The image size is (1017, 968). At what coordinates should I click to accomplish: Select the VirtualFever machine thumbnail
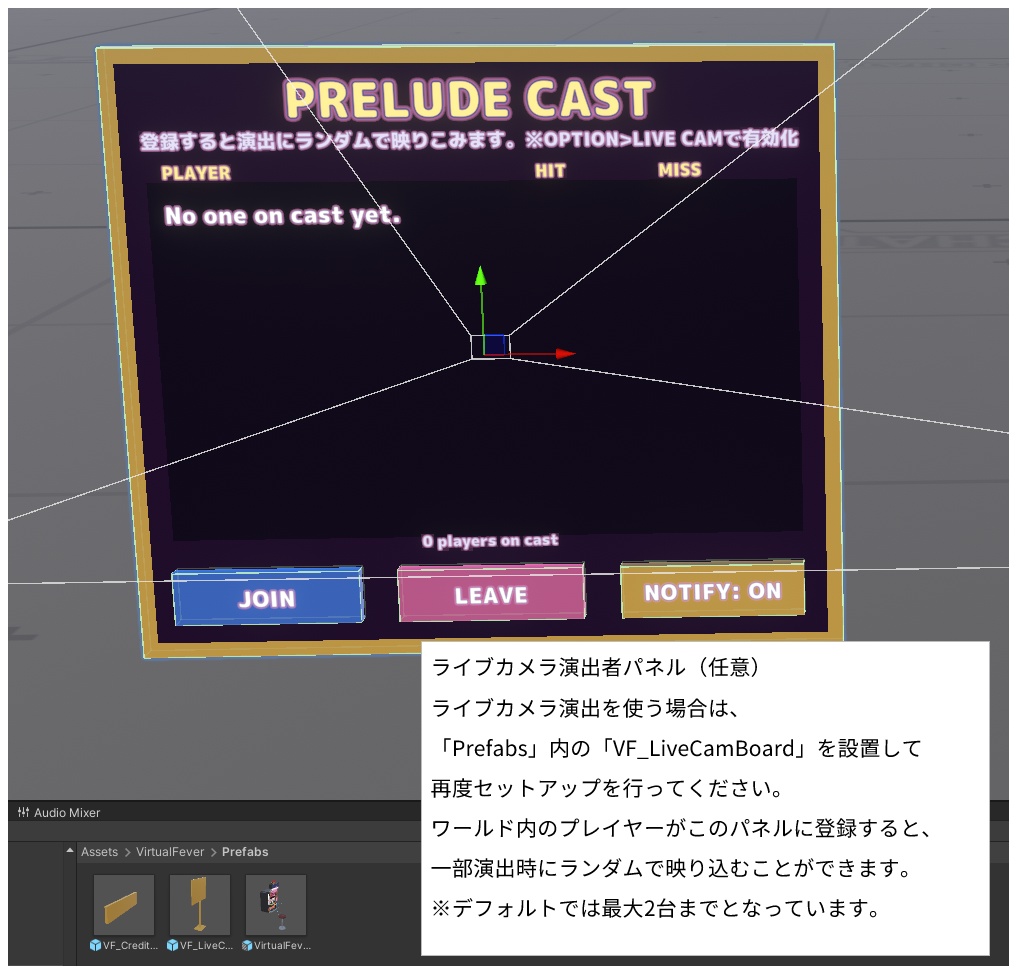pos(276,904)
